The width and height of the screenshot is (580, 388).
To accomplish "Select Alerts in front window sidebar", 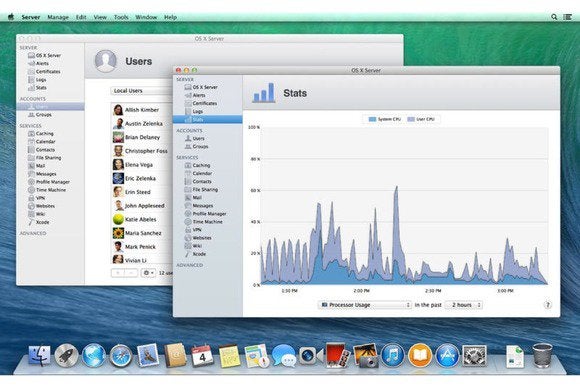I will tap(208, 95).
